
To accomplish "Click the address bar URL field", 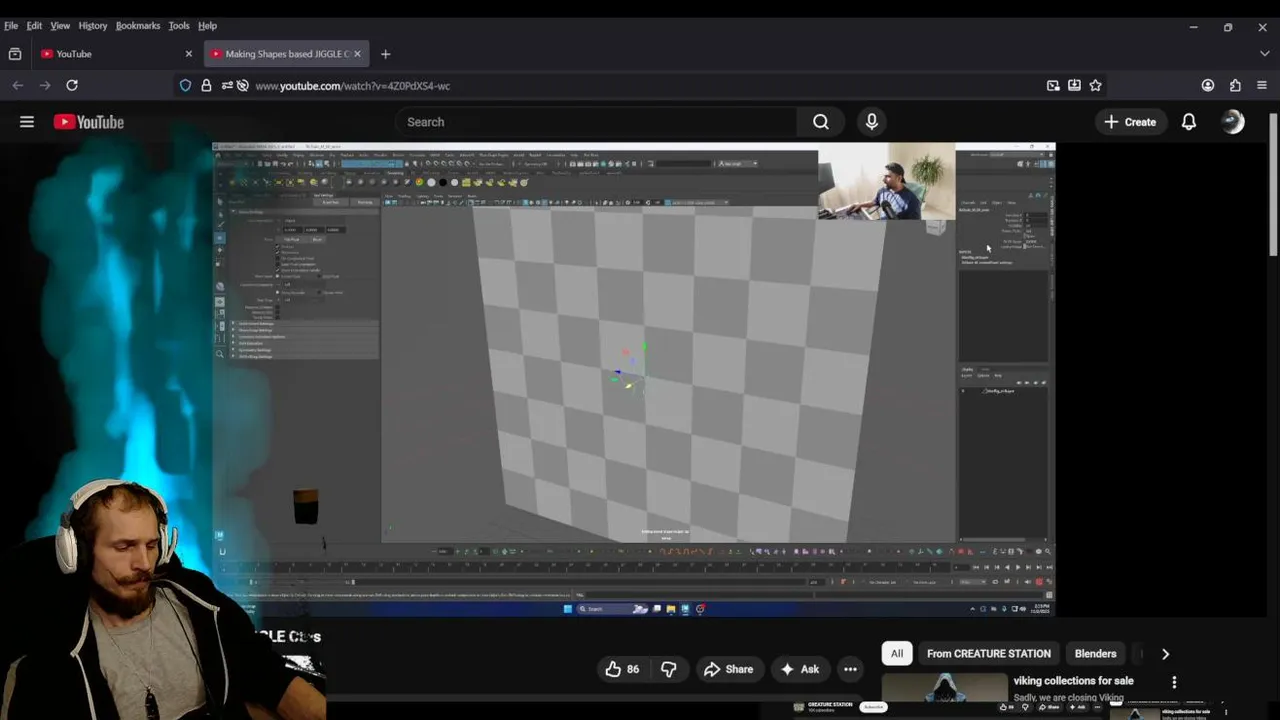I will point(640,86).
